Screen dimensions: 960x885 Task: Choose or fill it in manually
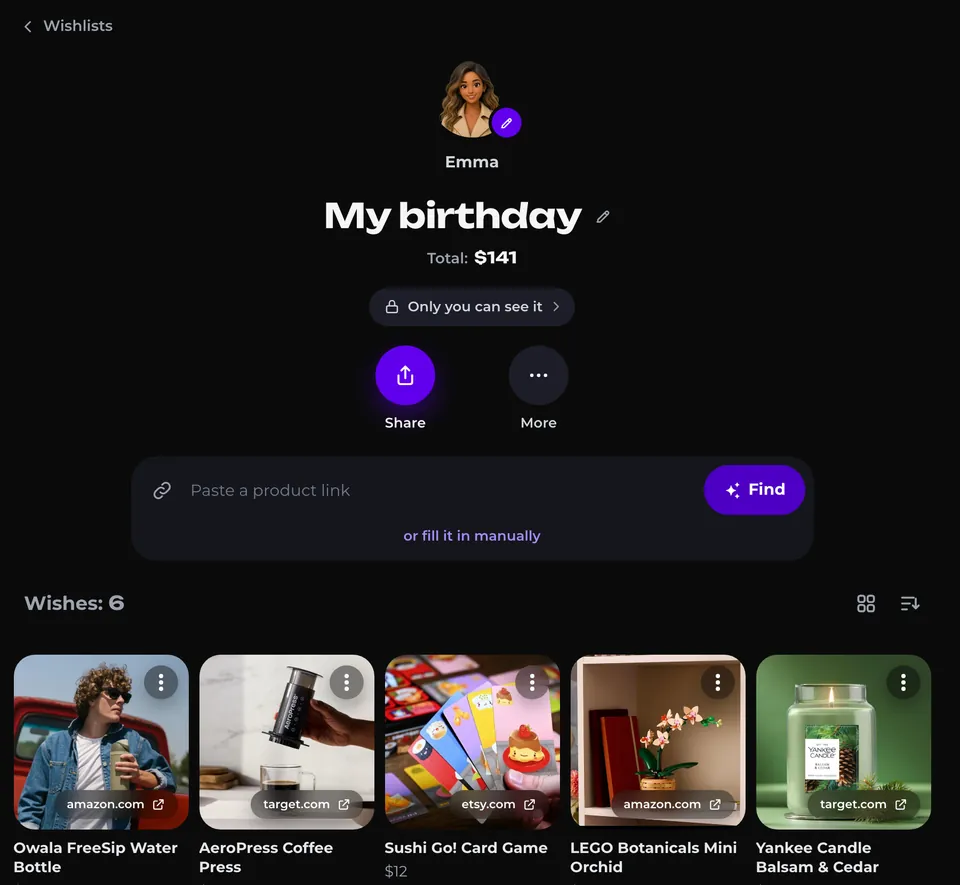click(x=471, y=536)
